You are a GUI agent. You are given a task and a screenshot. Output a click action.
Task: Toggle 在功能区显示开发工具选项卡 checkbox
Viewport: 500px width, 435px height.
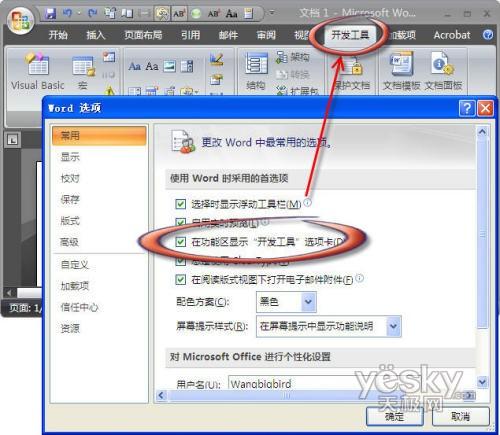(x=180, y=242)
